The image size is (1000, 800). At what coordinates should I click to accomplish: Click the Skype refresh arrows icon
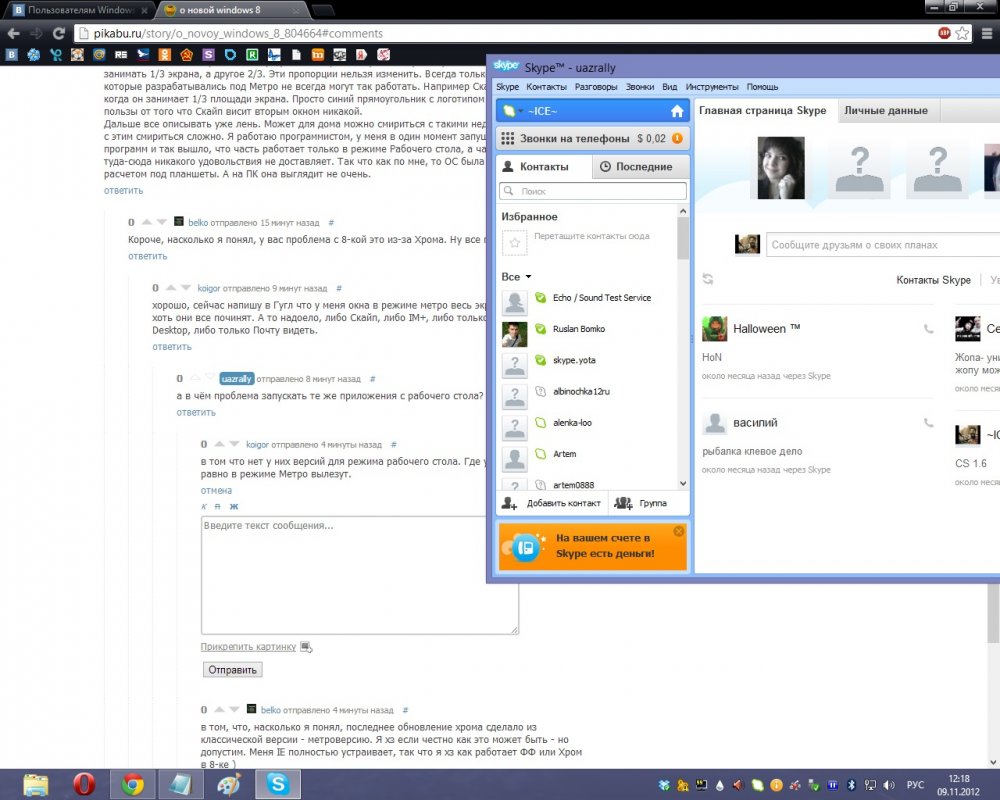pos(707,279)
